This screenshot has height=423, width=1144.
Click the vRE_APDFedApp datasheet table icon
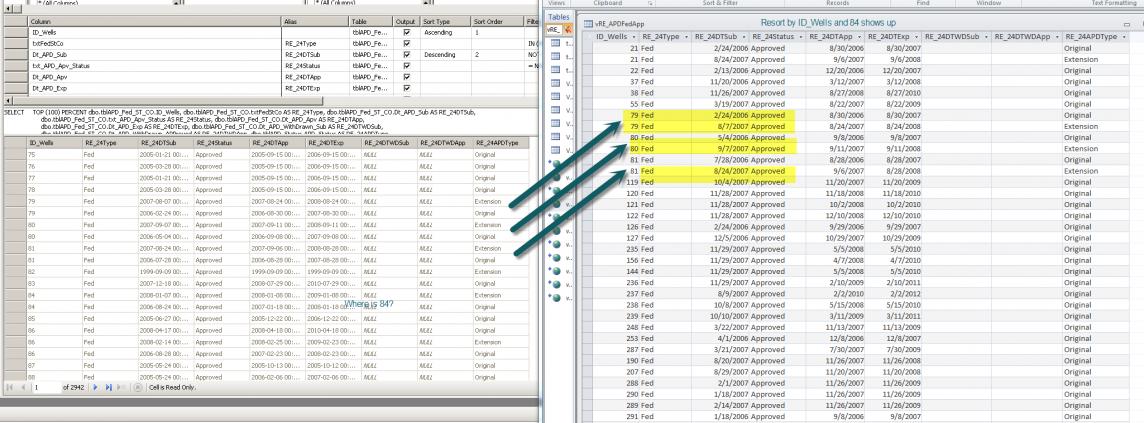point(588,23)
